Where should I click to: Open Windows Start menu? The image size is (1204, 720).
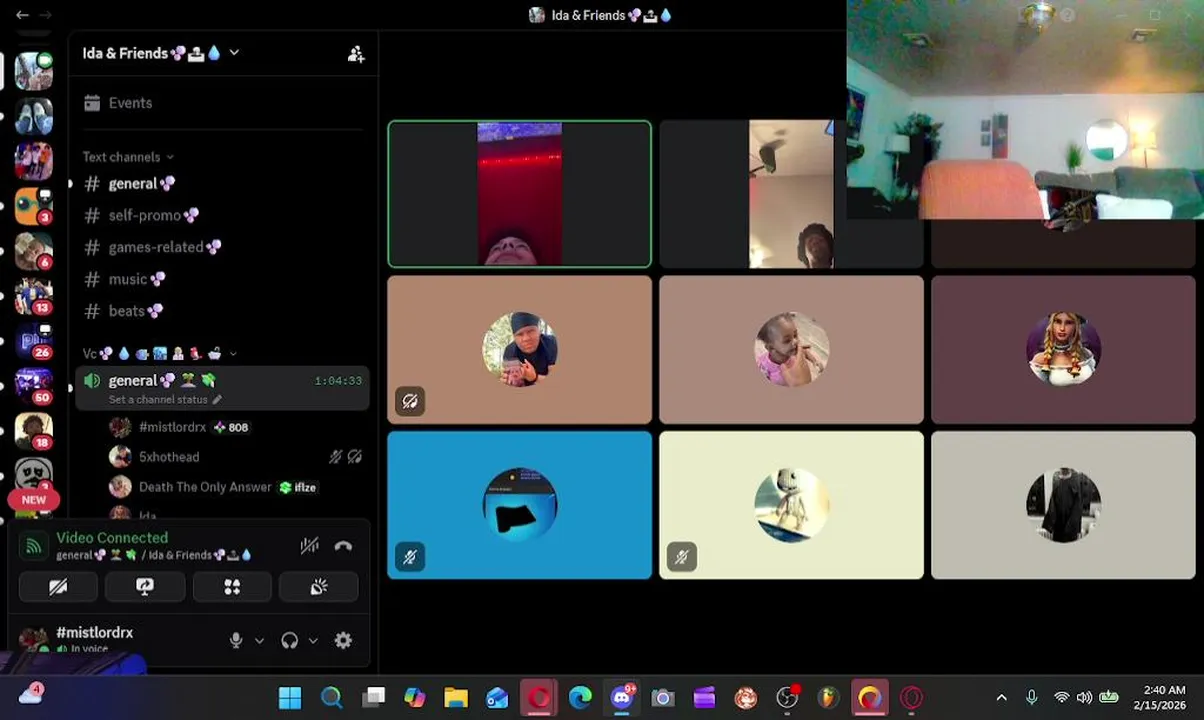[x=290, y=697]
